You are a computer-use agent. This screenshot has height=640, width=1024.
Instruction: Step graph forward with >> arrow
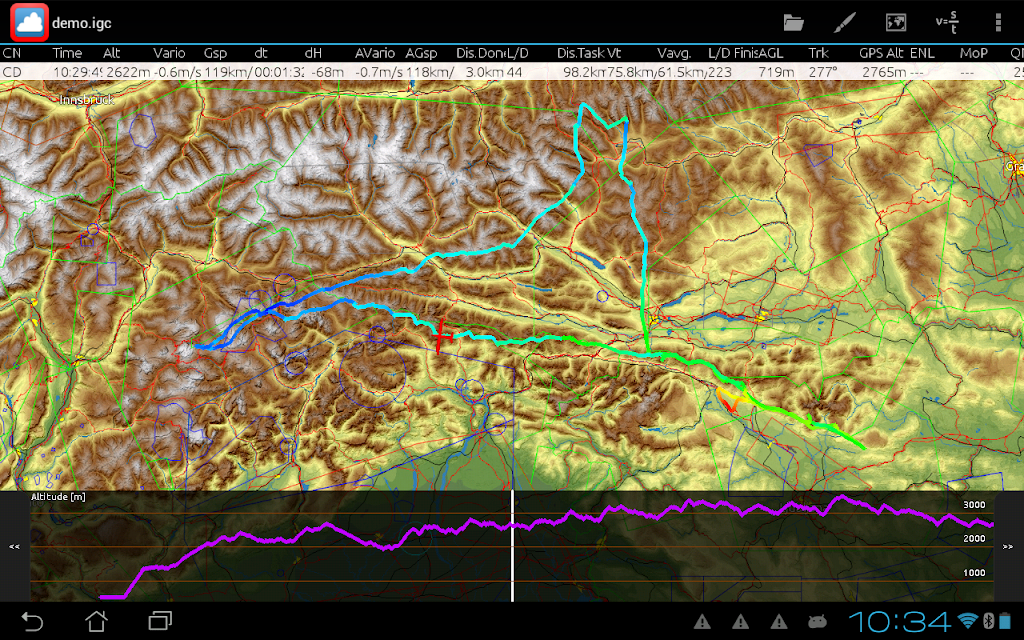tap(1008, 547)
